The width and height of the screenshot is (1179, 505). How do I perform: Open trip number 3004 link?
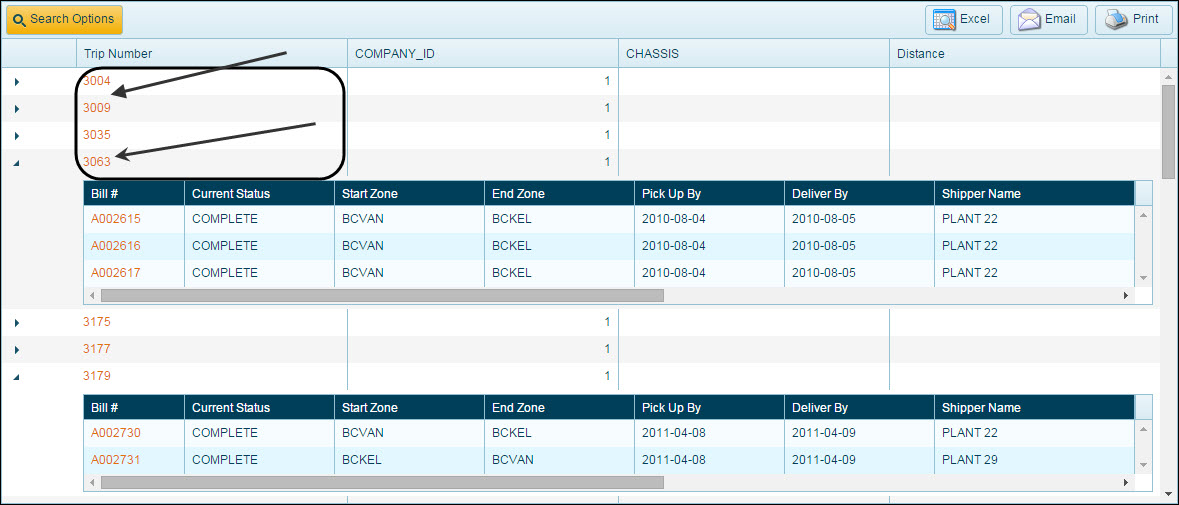(97, 80)
